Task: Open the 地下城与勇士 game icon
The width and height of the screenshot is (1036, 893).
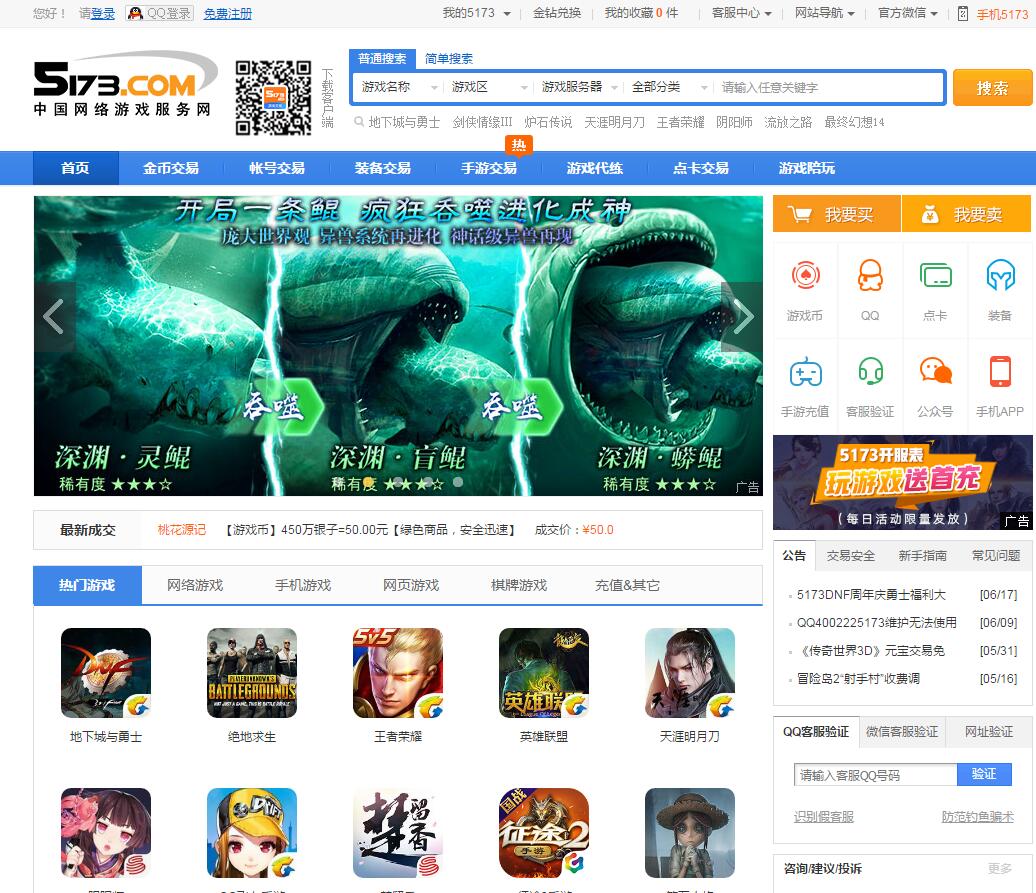Action: (106, 673)
